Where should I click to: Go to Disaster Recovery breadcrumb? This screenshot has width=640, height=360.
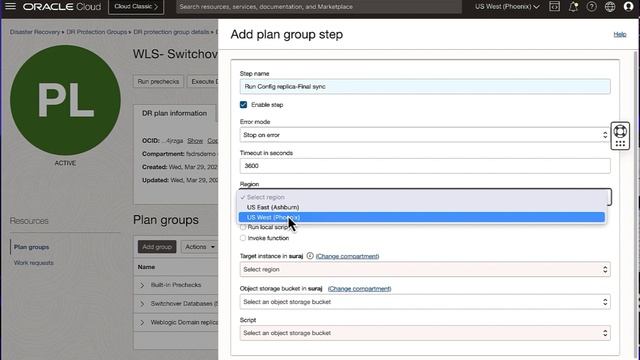(x=35, y=32)
